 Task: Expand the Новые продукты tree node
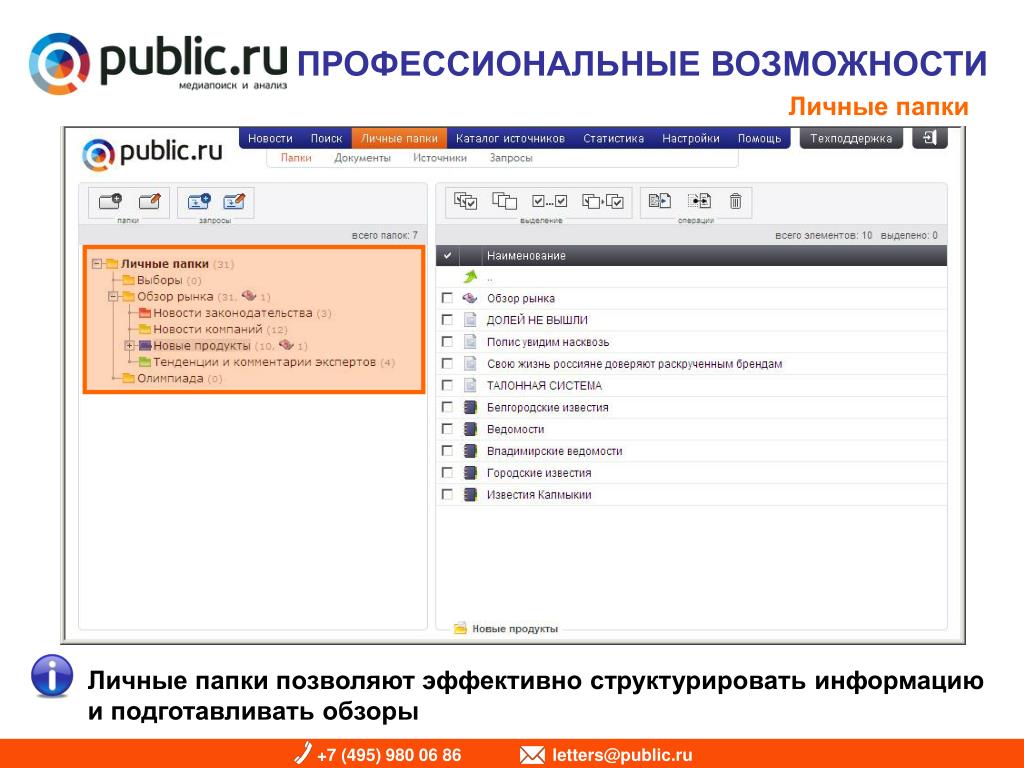point(129,345)
